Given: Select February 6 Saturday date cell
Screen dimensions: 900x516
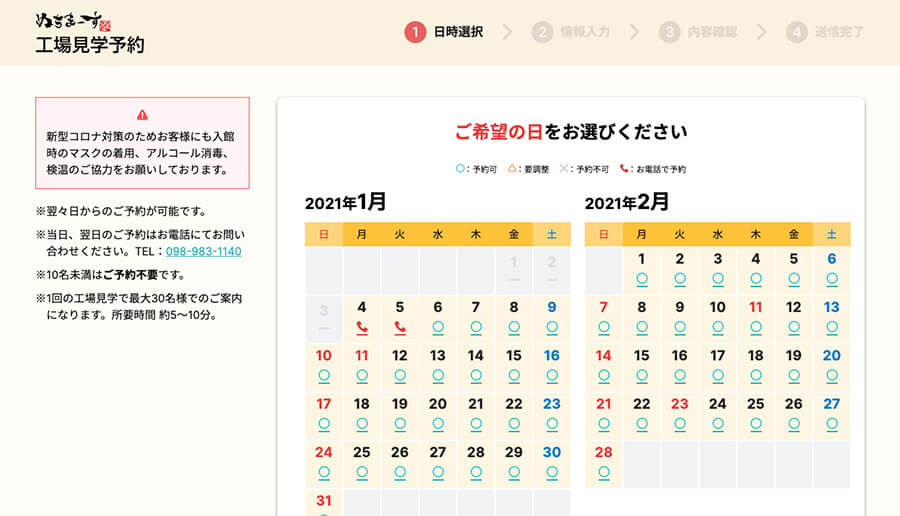Looking at the screenshot, I should coord(832,269).
